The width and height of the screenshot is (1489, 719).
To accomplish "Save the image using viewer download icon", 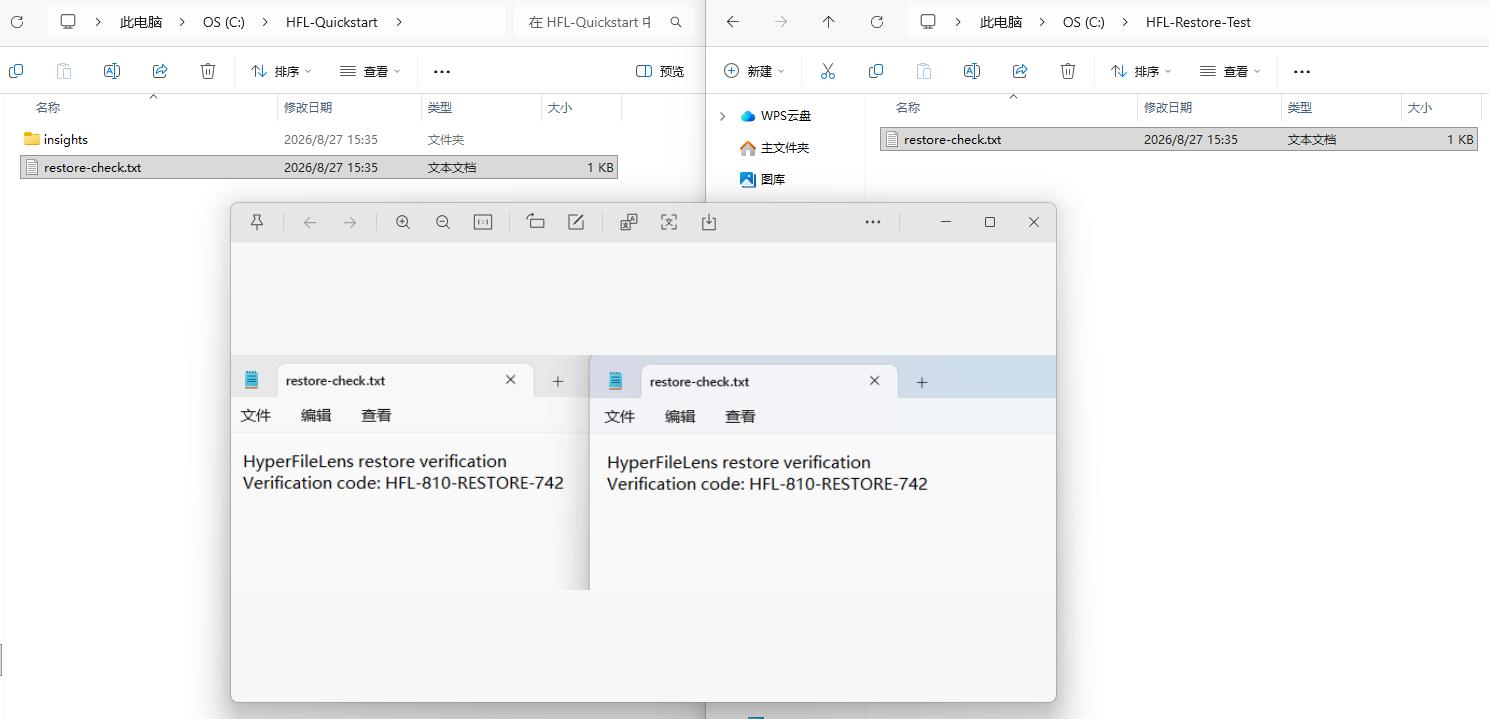I will [709, 222].
